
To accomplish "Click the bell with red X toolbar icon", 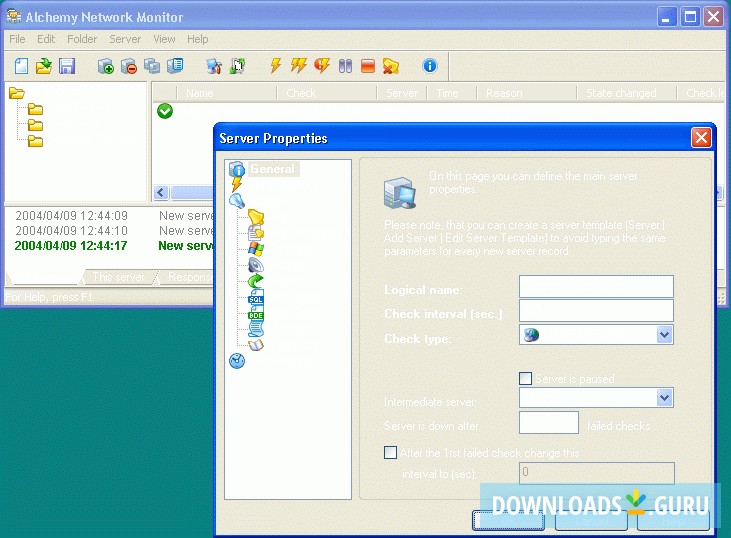I will pos(391,66).
